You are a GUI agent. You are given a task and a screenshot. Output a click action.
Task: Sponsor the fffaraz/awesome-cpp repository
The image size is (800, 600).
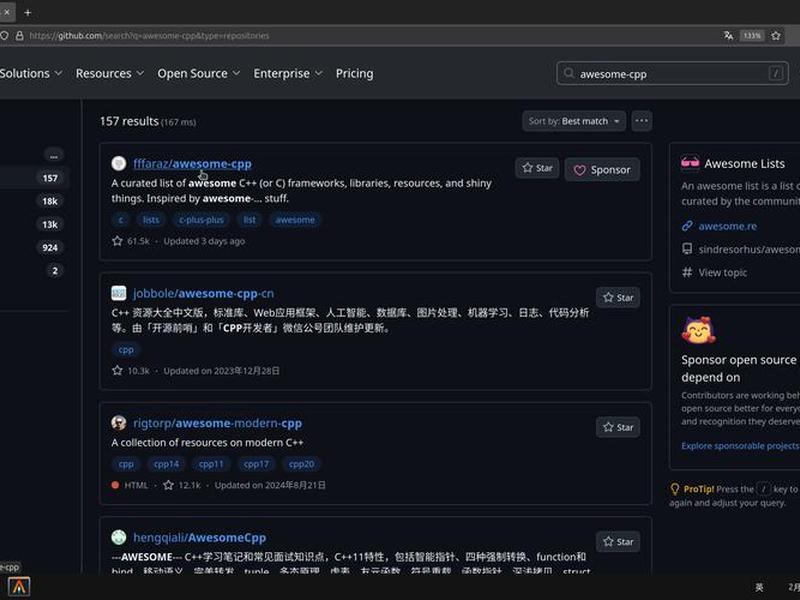[x=602, y=169]
